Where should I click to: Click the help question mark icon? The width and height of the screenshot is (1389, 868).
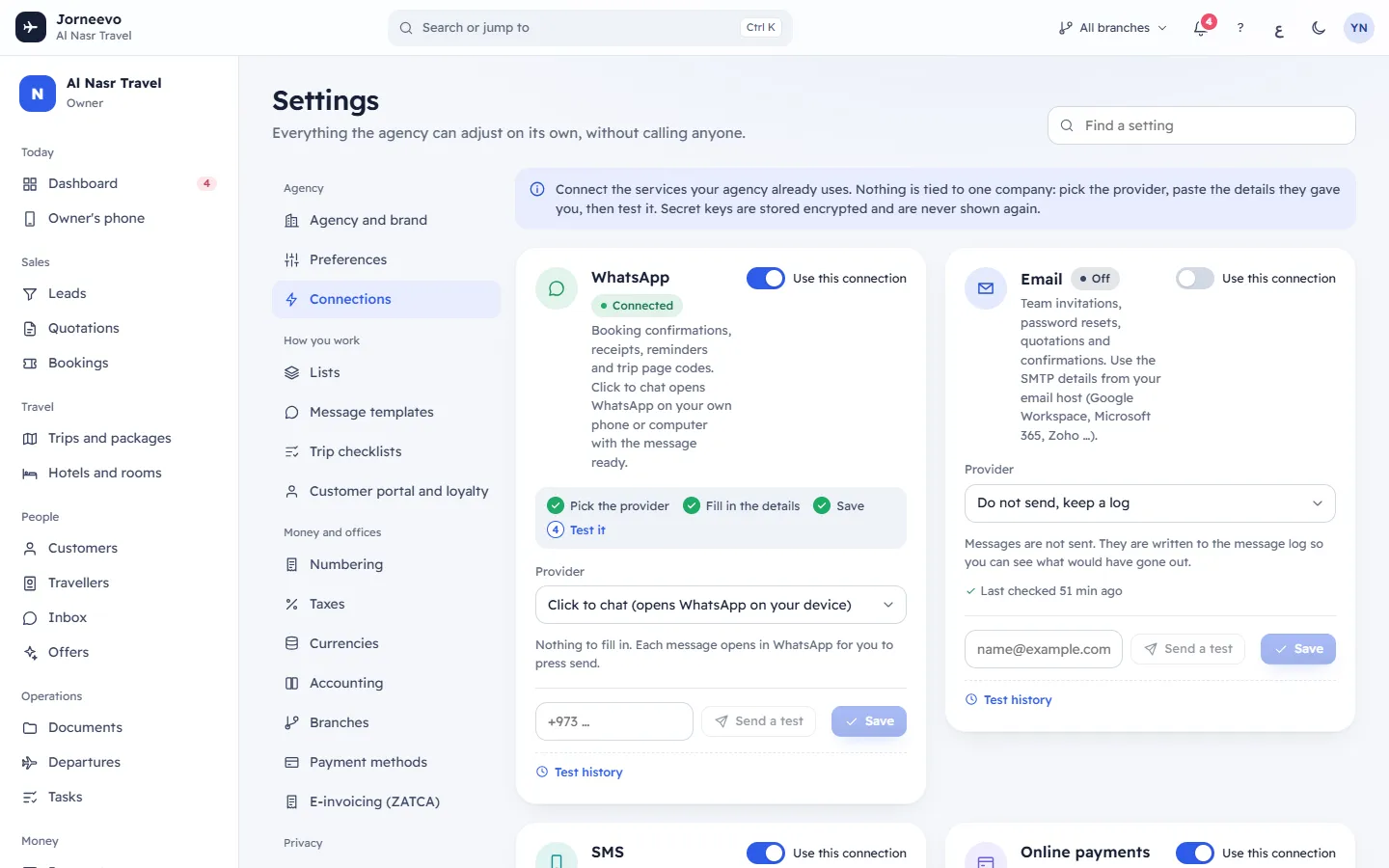pyautogui.click(x=1240, y=28)
